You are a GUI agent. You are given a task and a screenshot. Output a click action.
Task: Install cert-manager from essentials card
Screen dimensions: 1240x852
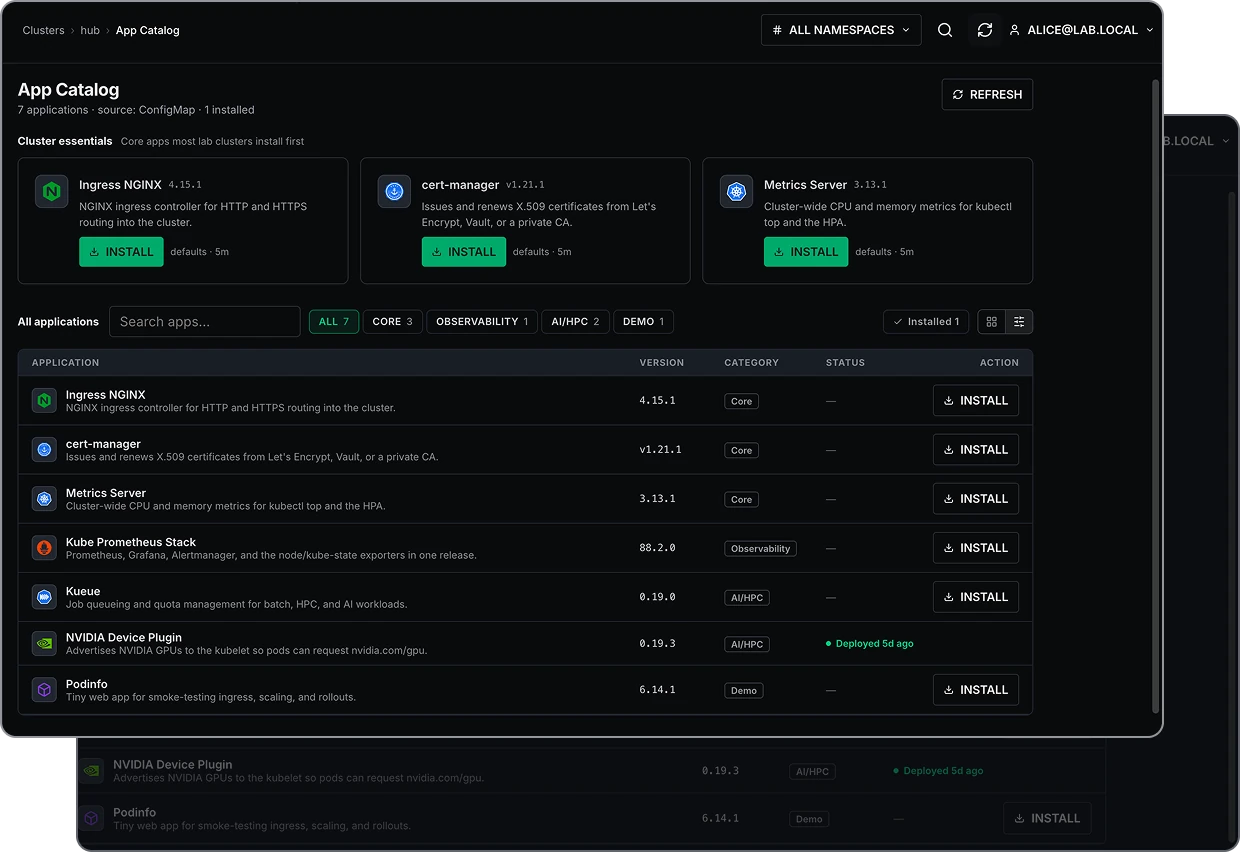[464, 252]
